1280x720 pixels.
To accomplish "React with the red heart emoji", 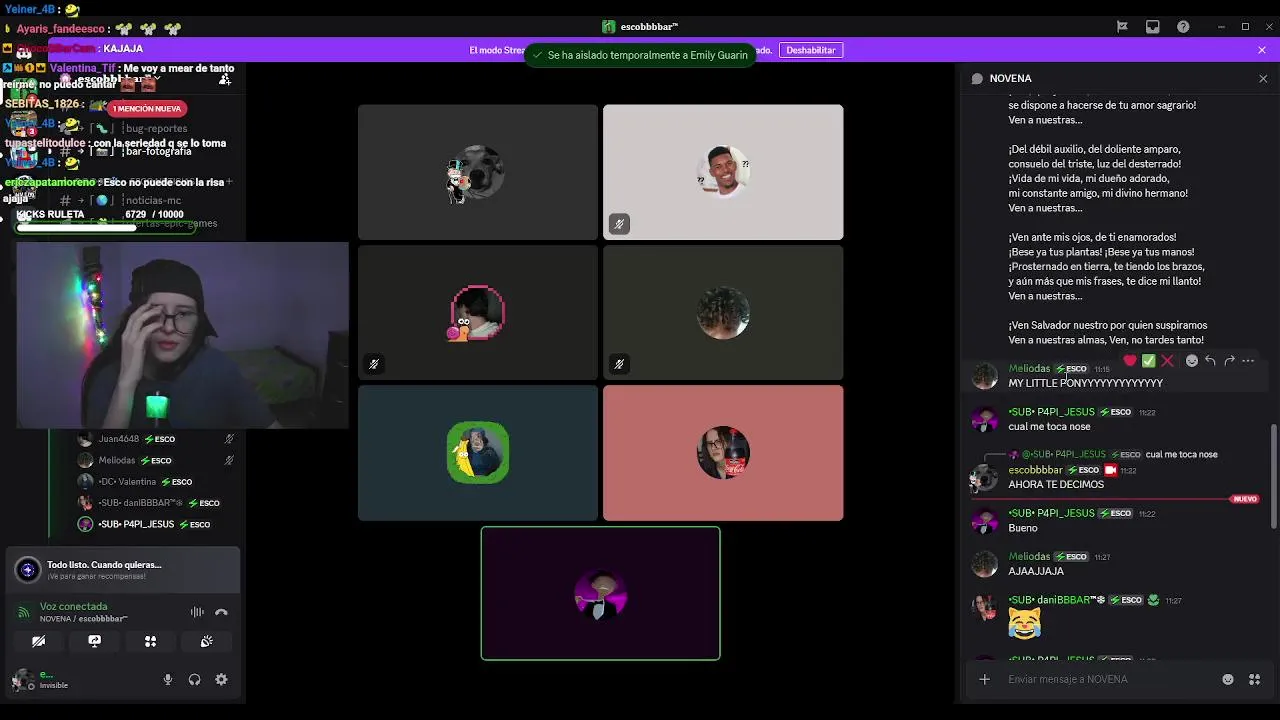I will click(1130, 361).
